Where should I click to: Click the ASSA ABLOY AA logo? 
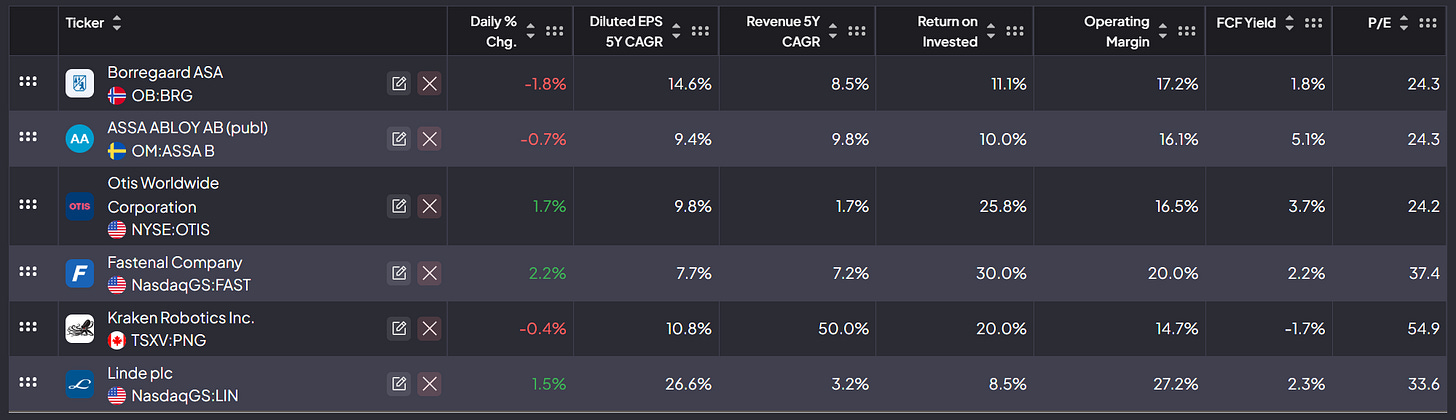80,140
